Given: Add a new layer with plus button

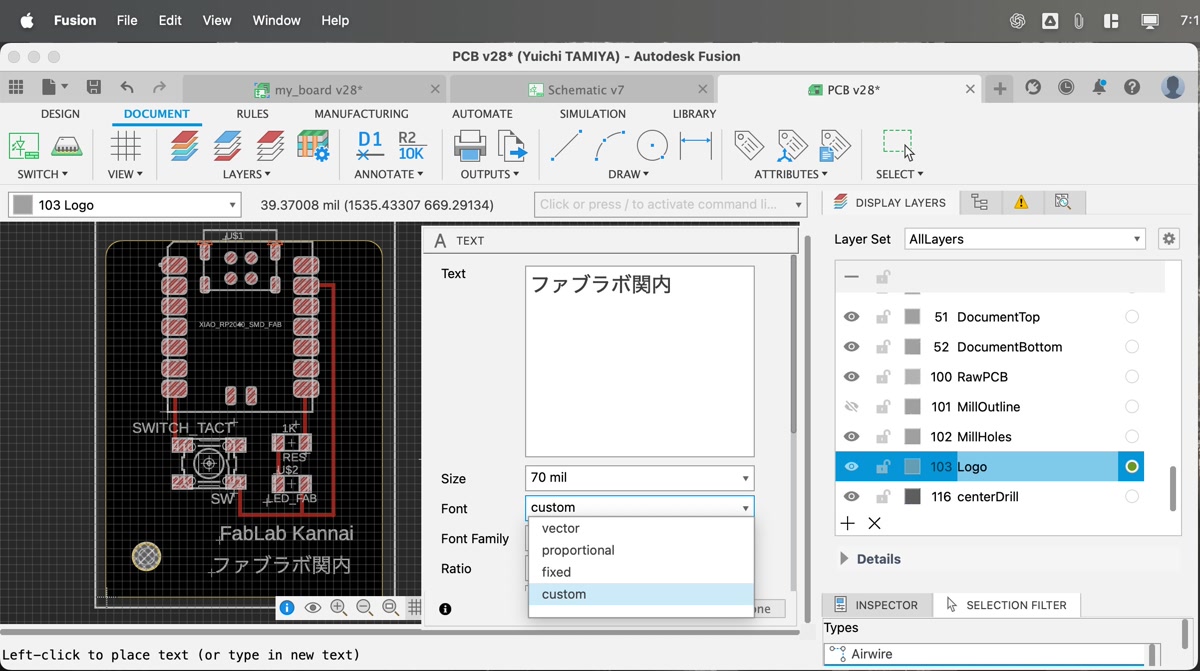Looking at the screenshot, I should pos(847,523).
